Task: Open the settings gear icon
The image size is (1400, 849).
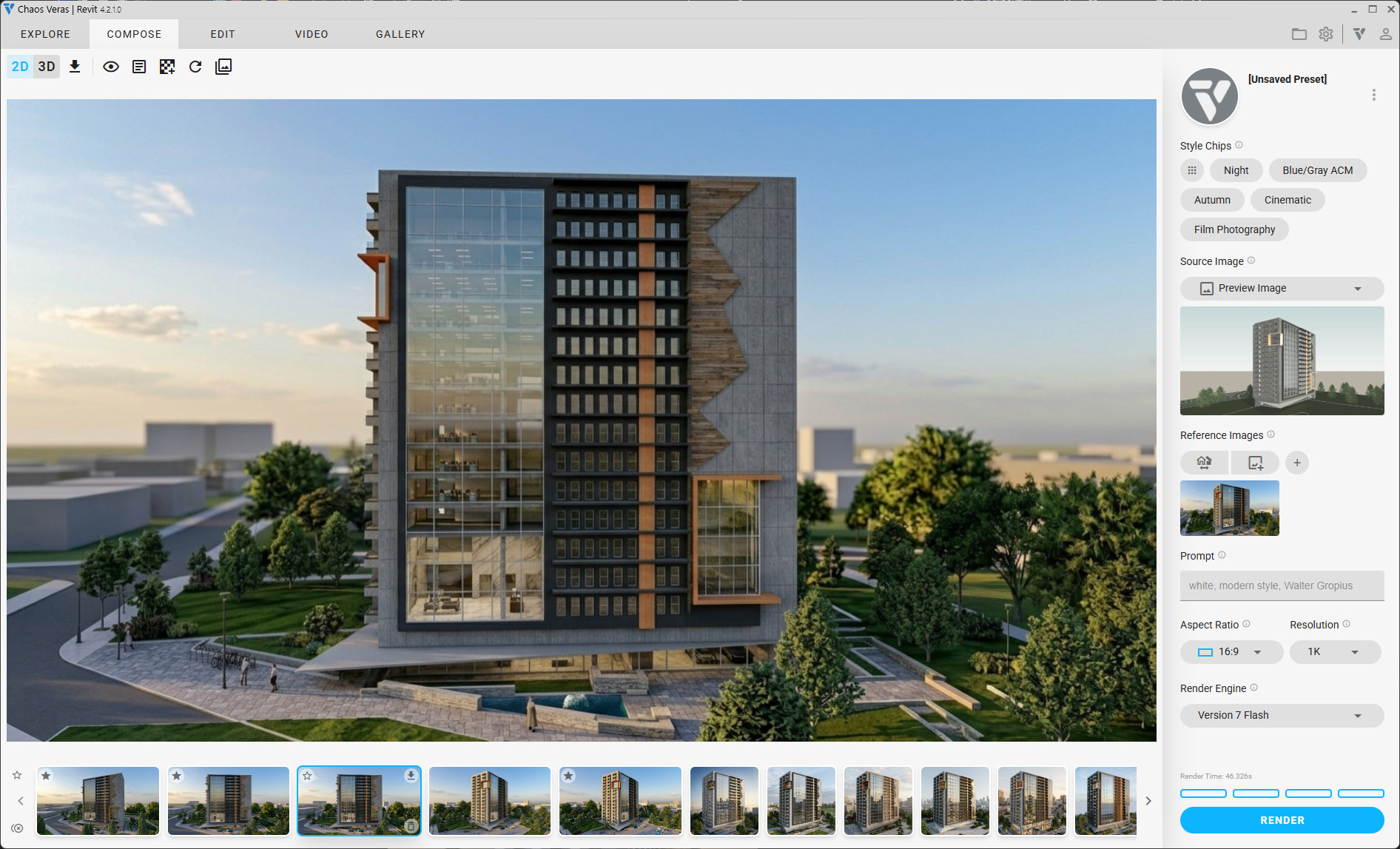Action: (x=1325, y=34)
